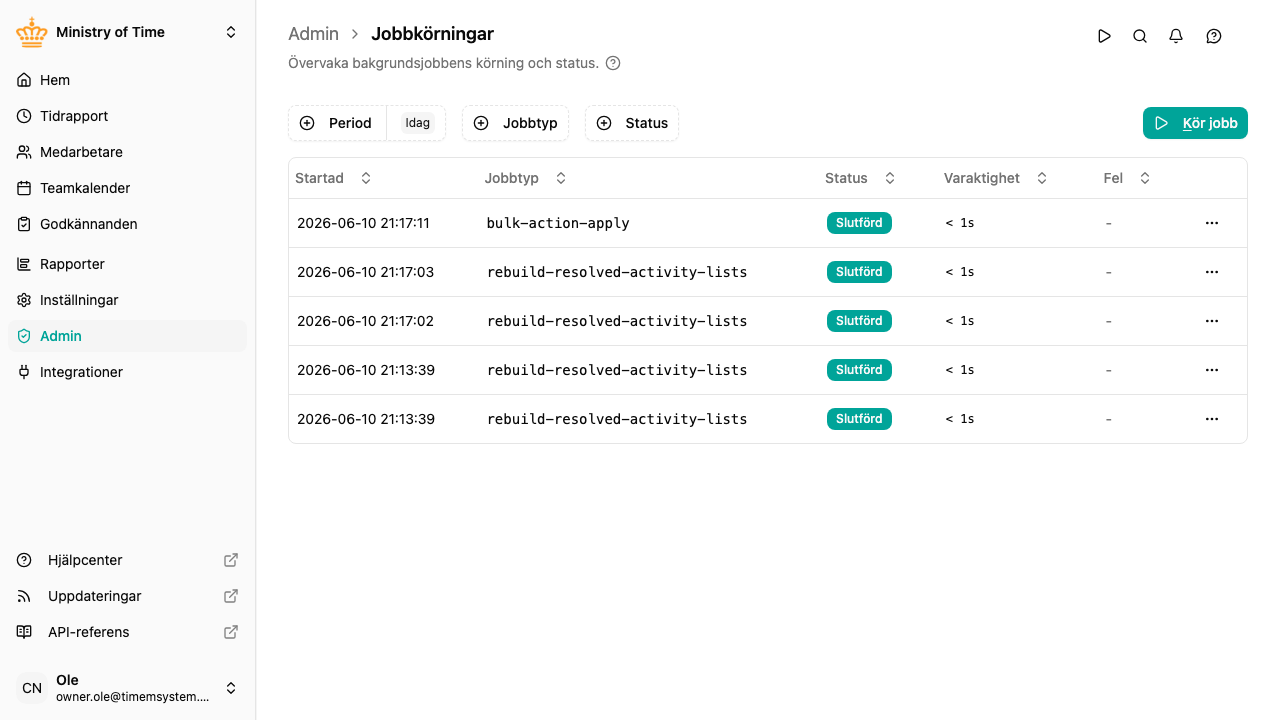Click job type in 21:17:02 row

(617, 321)
